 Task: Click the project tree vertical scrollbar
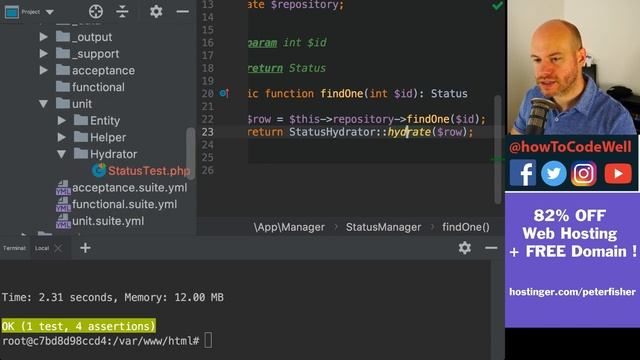[x=191, y=153]
